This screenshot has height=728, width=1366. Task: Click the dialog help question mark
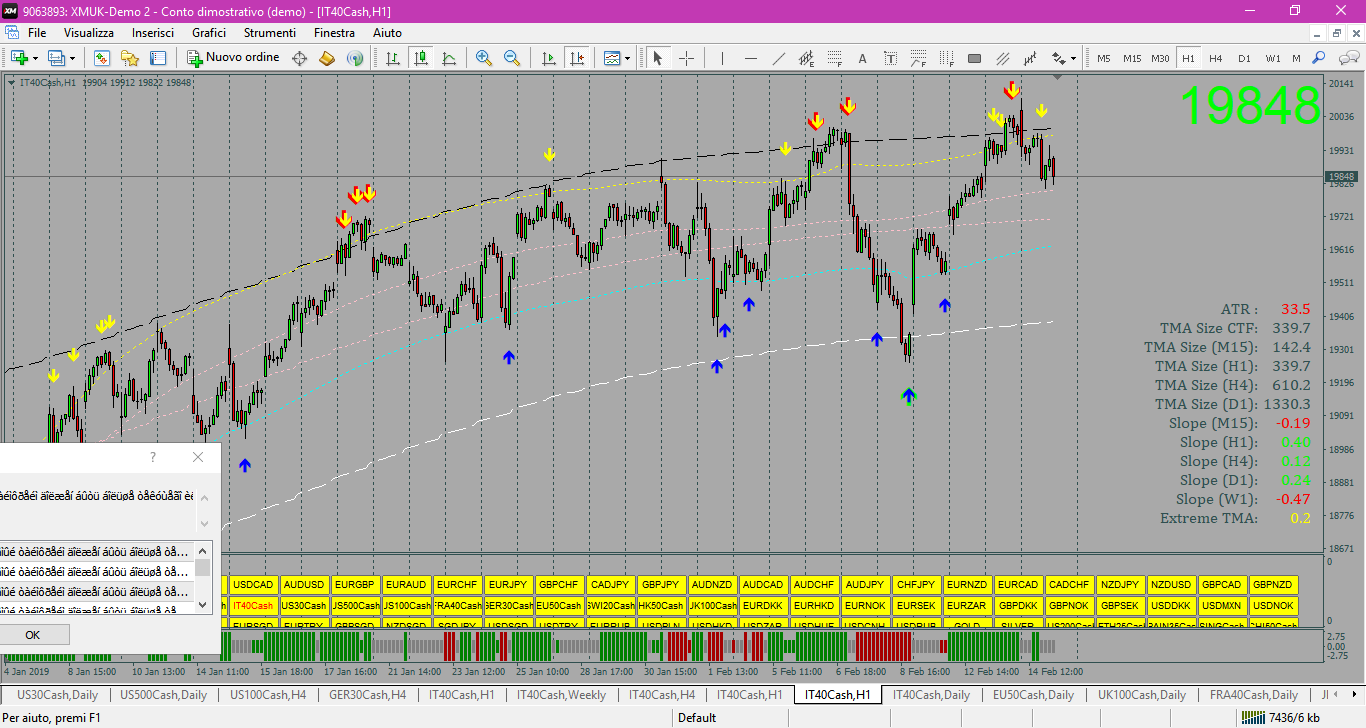point(153,457)
